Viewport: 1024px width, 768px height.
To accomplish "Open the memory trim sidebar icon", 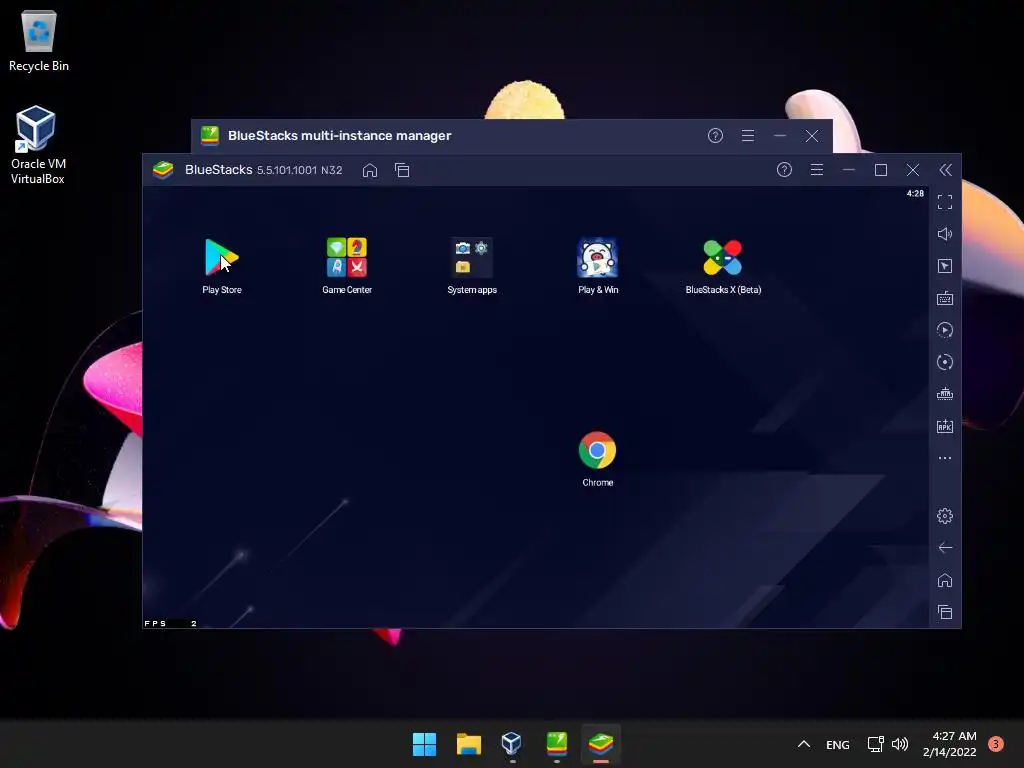I will click(x=944, y=394).
